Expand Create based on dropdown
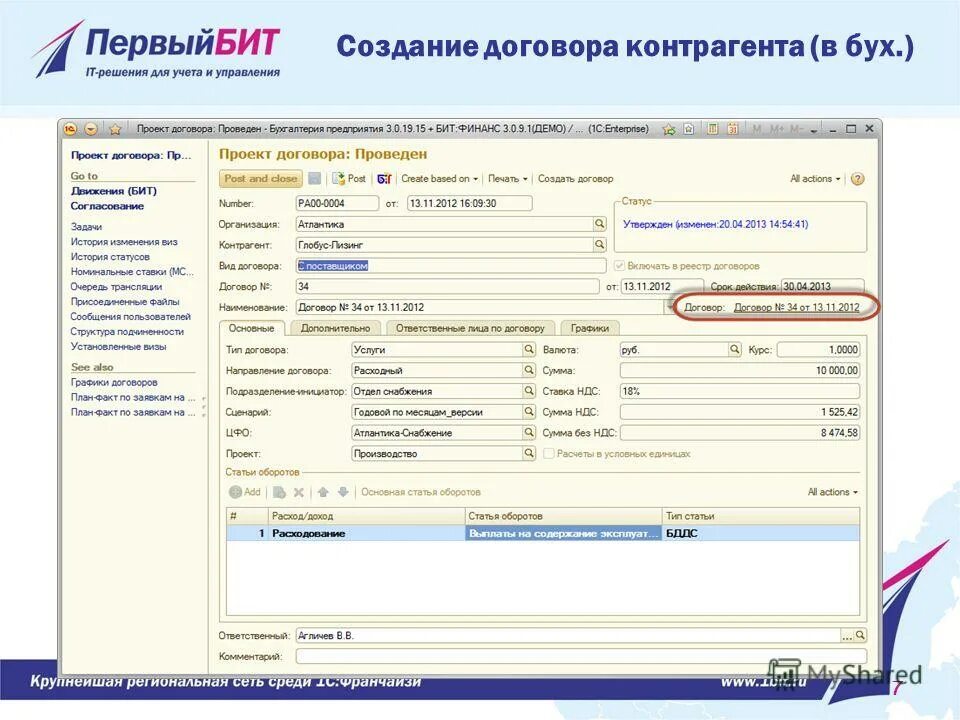960x720 pixels. [440, 179]
